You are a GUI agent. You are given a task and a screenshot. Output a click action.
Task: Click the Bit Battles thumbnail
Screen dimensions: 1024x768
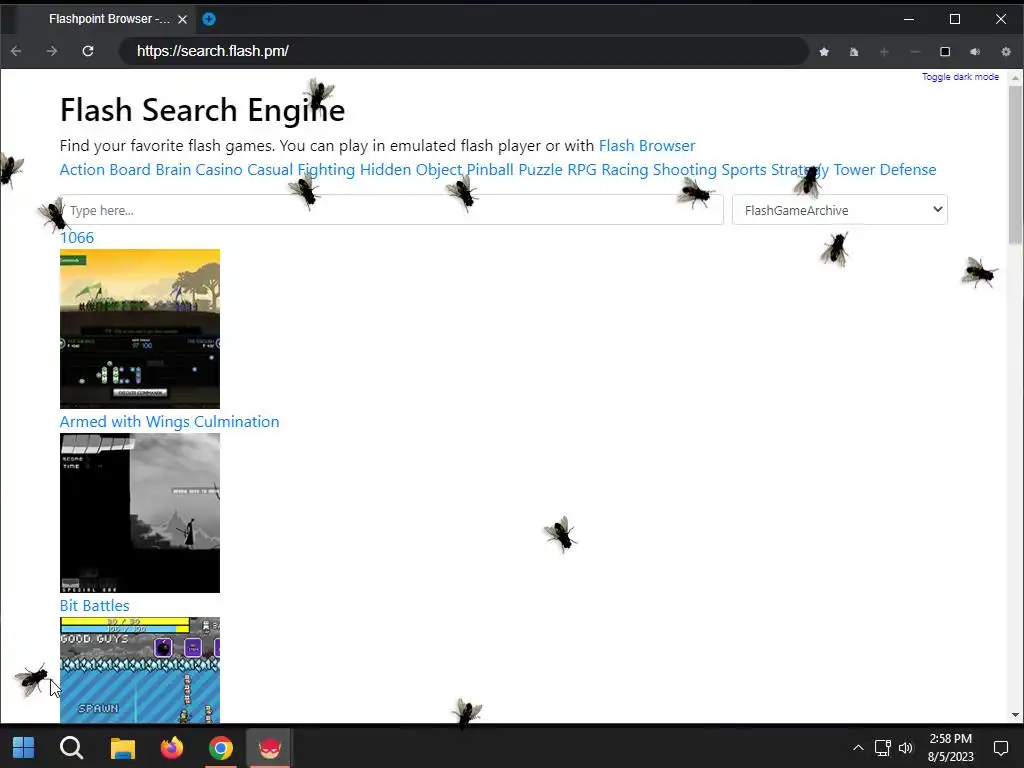click(x=140, y=670)
